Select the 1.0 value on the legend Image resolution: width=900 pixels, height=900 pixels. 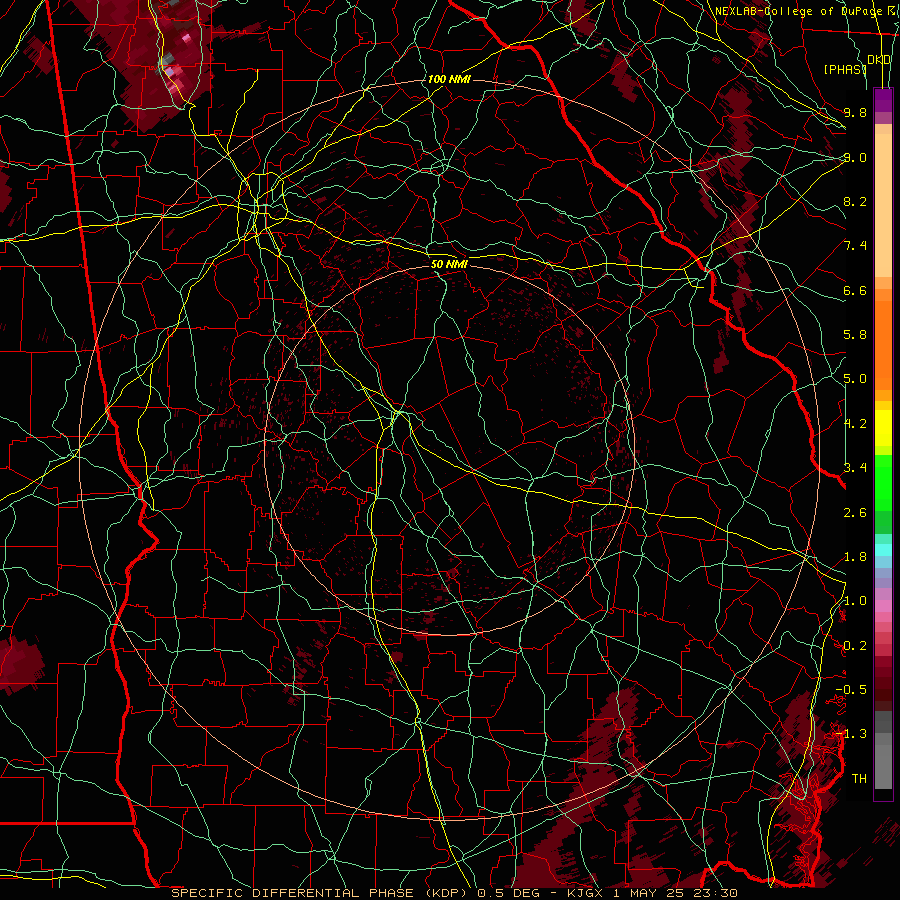point(855,601)
